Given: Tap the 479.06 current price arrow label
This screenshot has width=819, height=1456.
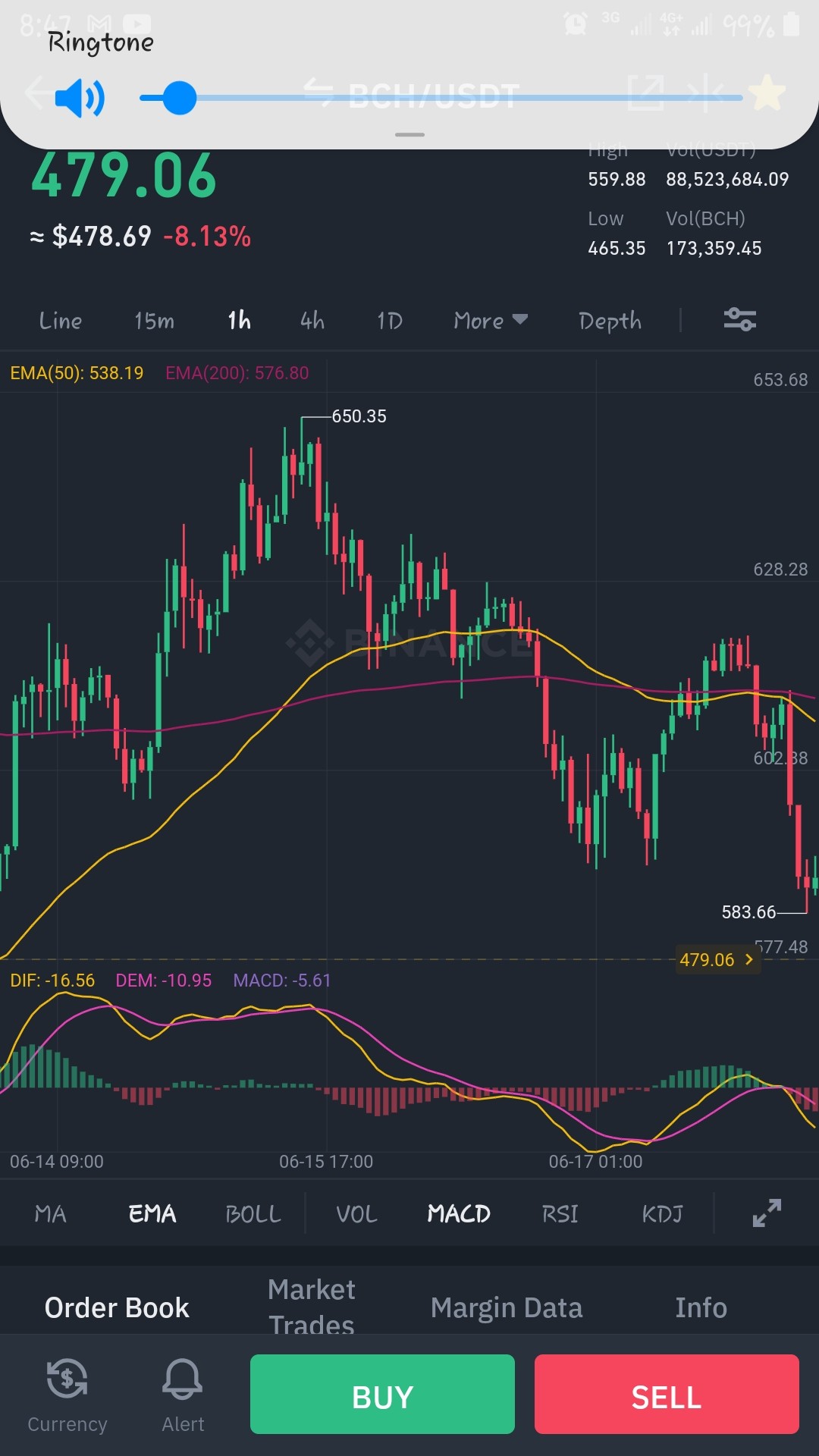Looking at the screenshot, I should coord(717,959).
